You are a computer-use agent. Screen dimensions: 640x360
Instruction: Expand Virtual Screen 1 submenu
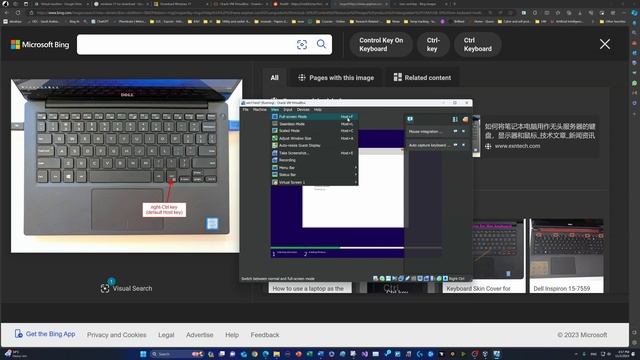[x=314, y=182]
